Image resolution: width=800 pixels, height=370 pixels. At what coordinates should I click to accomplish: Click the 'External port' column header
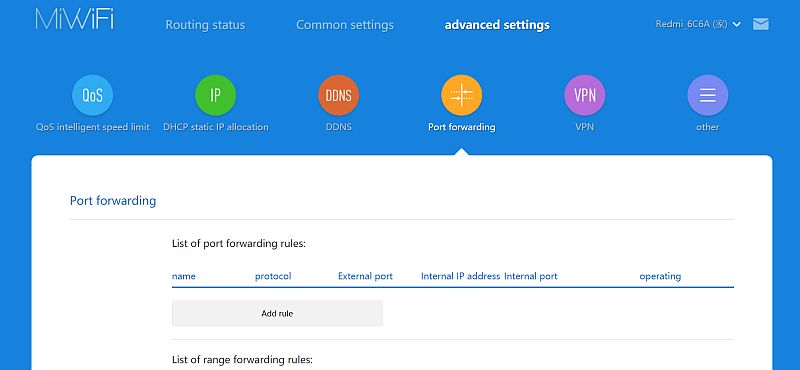[x=365, y=276]
